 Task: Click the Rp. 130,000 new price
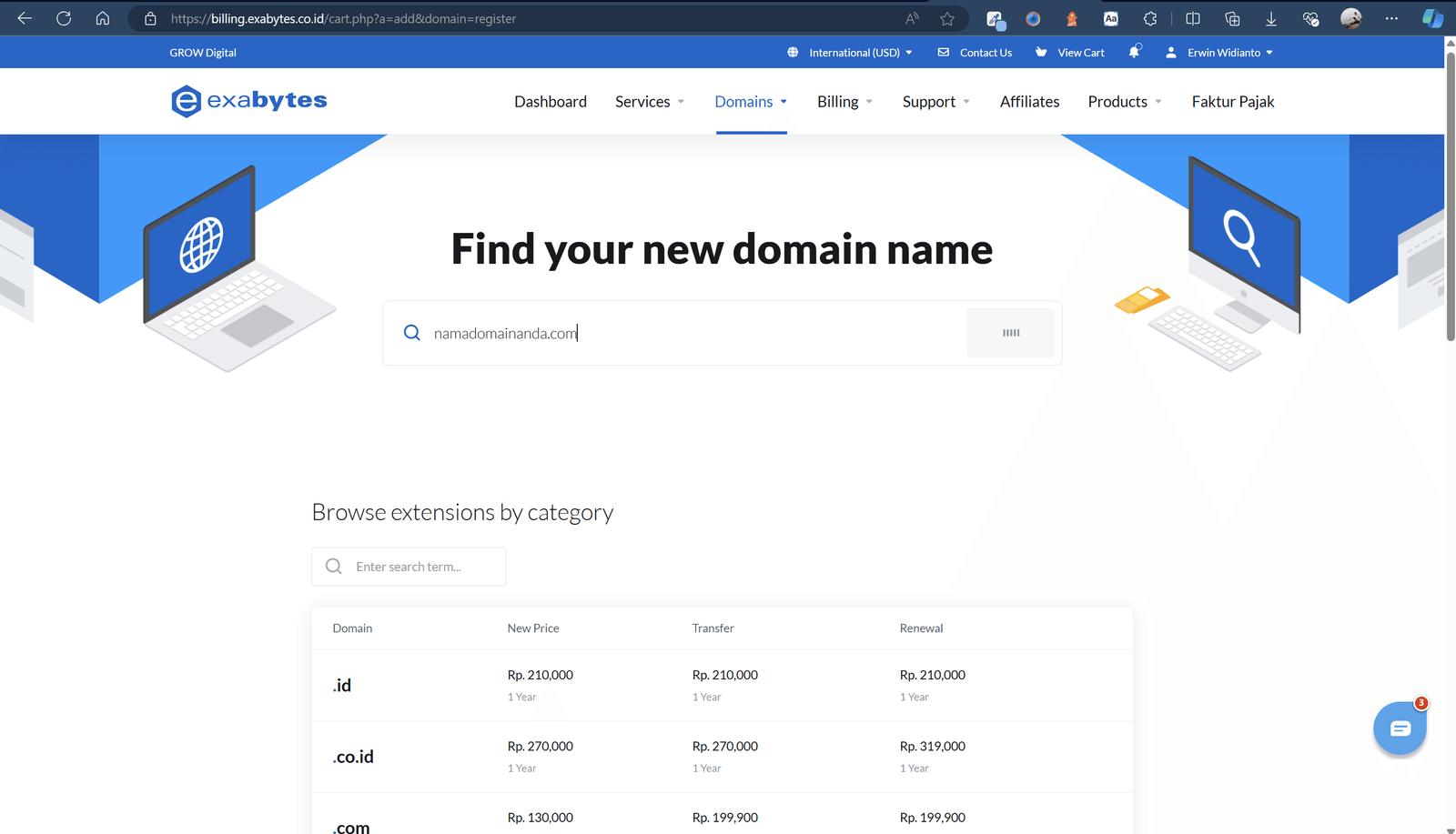(541, 818)
